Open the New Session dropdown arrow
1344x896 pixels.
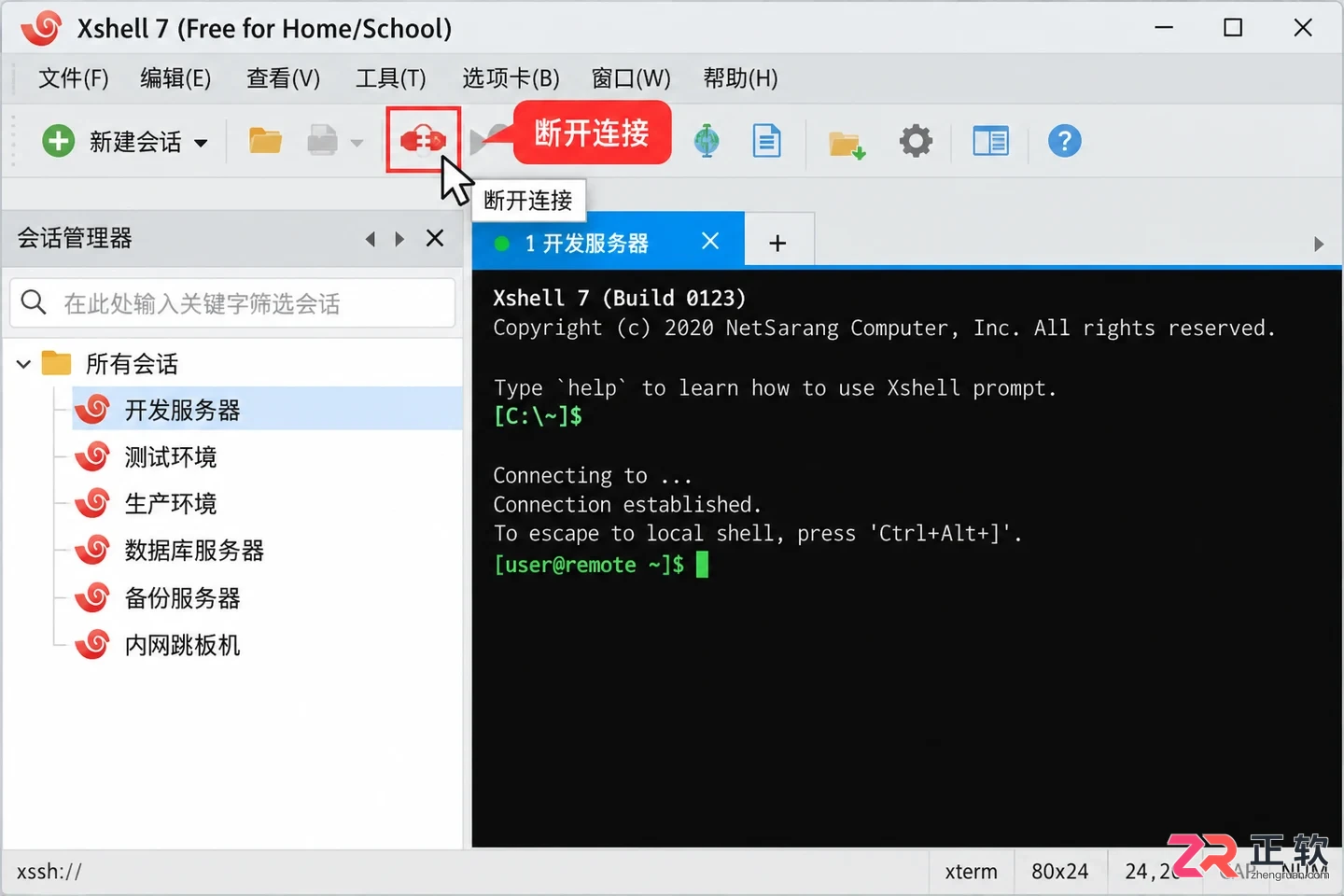tap(201, 144)
